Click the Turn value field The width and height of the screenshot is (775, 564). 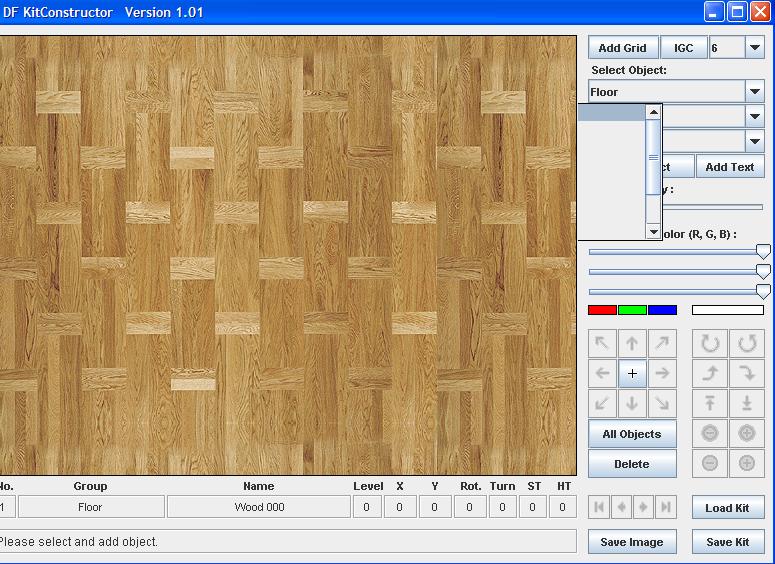[x=503, y=507]
